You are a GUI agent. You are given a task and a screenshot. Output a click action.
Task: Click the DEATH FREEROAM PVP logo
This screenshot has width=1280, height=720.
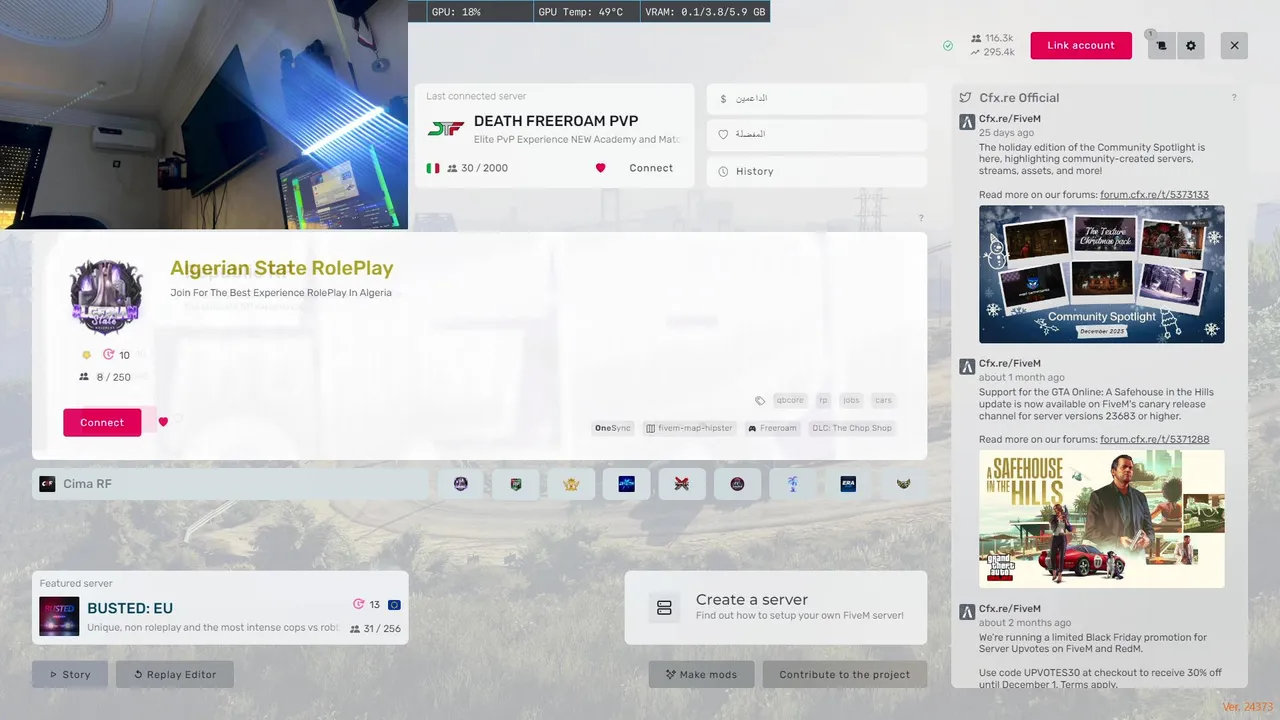tap(445, 129)
